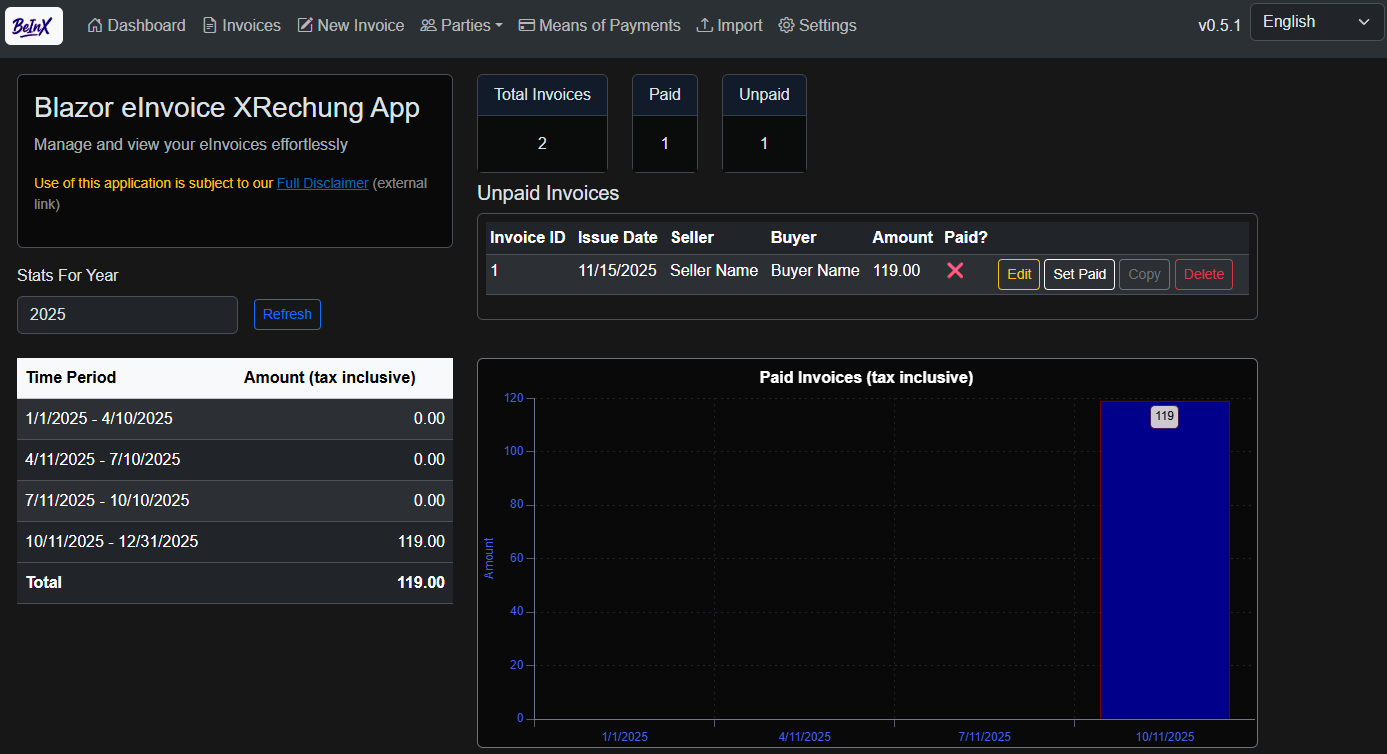Click the BeInX logo
The image size is (1387, 754).
pyautogui.click(x=33, y=25)
